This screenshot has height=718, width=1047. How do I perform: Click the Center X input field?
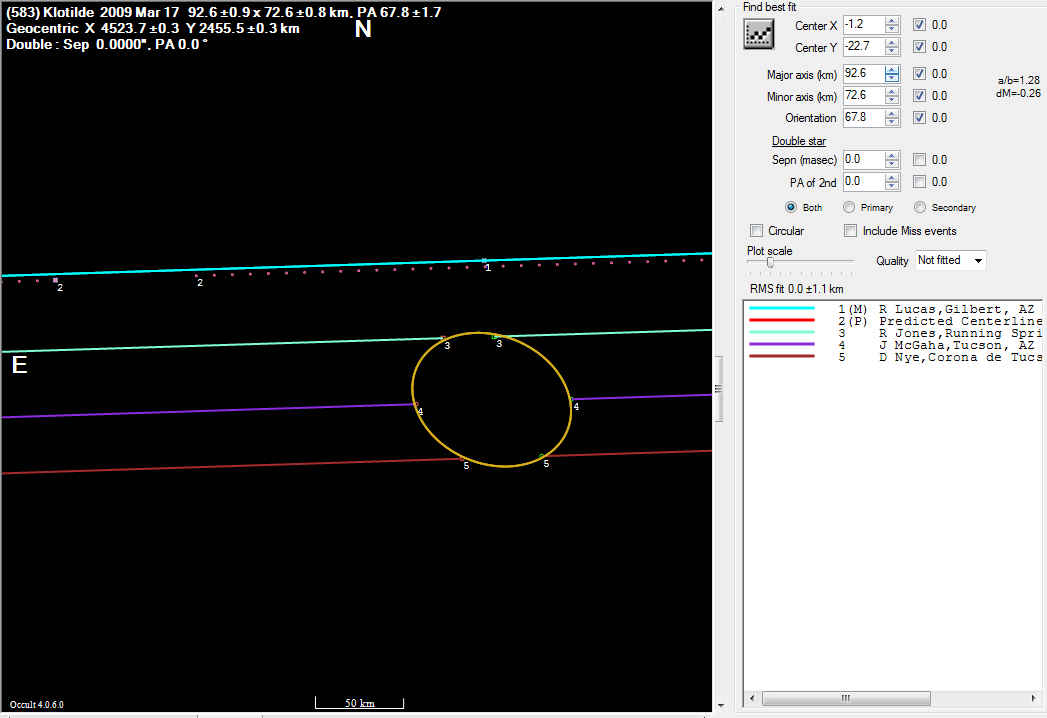[x=863, y=25]
